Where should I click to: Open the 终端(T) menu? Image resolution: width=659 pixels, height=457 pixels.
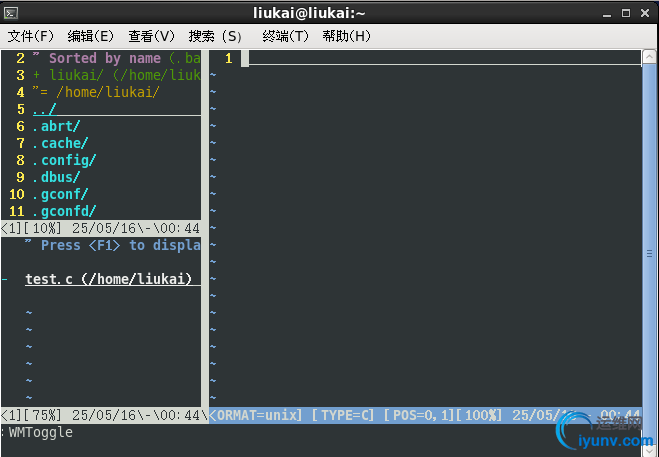coord(285,36)
